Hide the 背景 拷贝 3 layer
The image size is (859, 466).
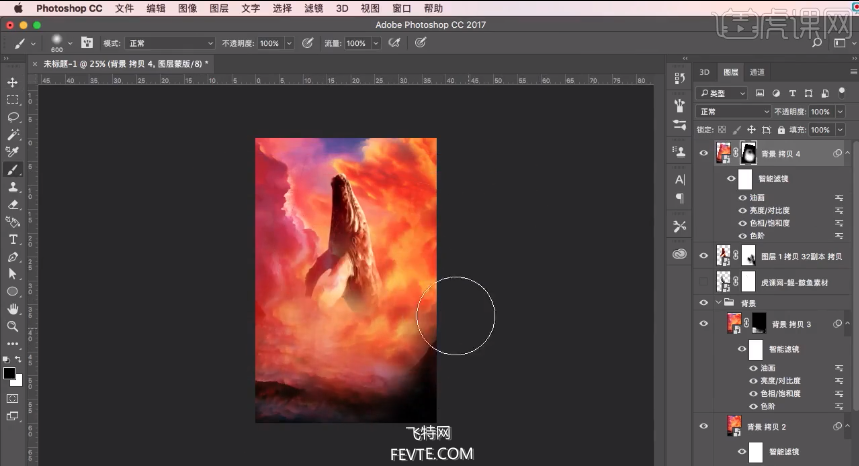pos(704,324)
